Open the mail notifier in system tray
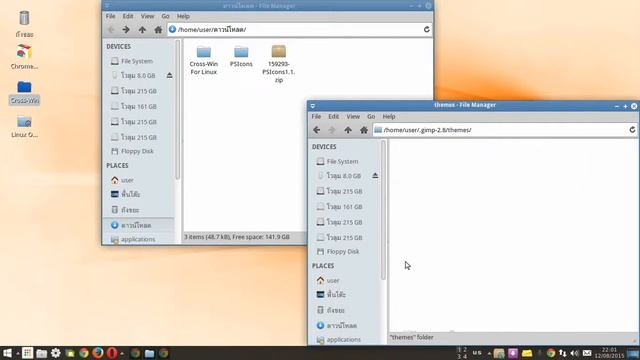This screenshot has width=640, height=360. coord(587,353)
